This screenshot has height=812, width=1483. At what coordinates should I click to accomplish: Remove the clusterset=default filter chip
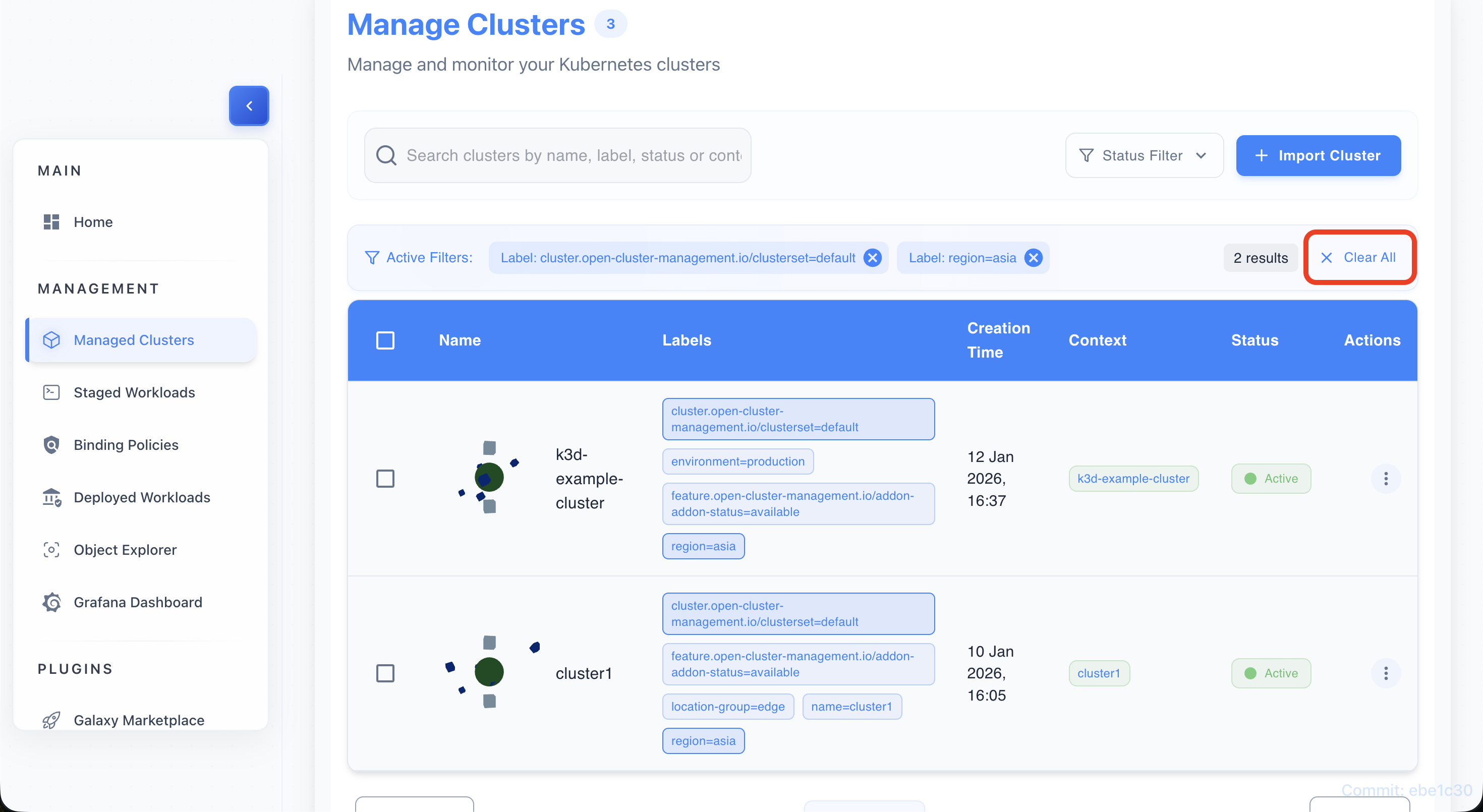tap(873, 258)
